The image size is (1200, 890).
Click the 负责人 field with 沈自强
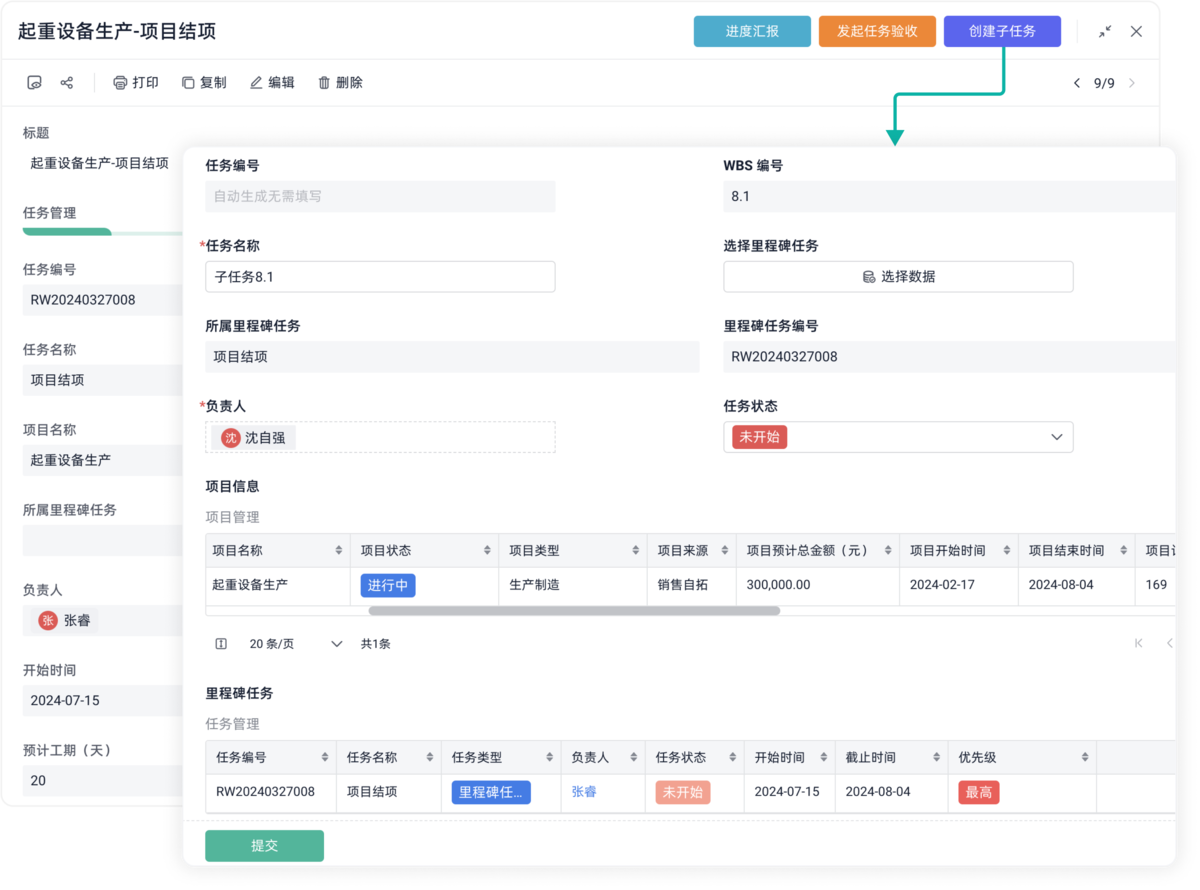point(380,437)
